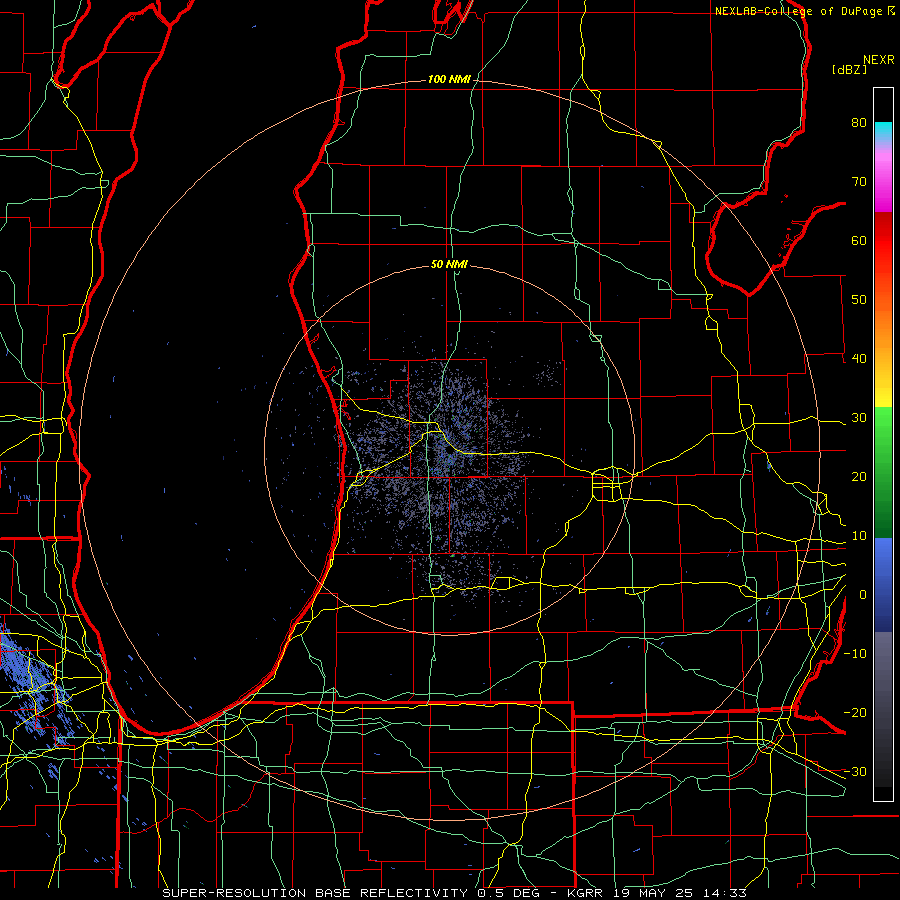Click the radar site at the echo center
Screen dimensions: 900x900
[x=449, y=451]
